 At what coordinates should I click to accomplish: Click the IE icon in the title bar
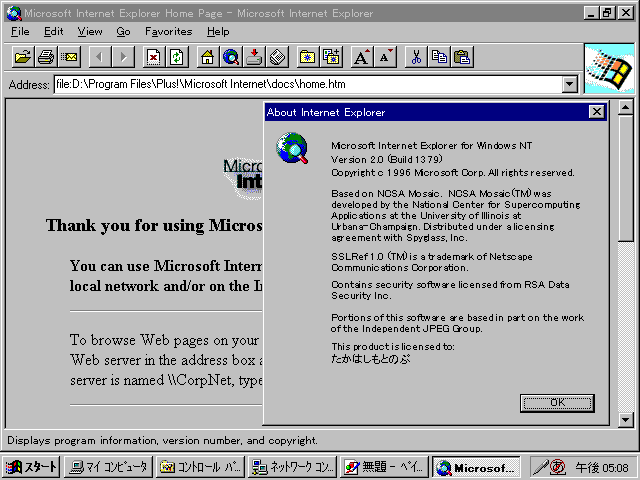pyautogui.click(x=14, y=13)
